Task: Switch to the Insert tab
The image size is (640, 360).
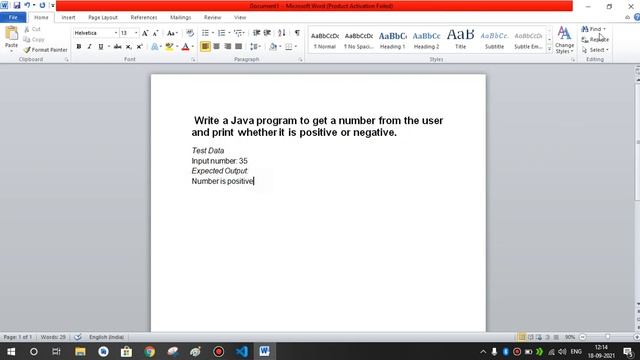Action: (x=68, y=18)
